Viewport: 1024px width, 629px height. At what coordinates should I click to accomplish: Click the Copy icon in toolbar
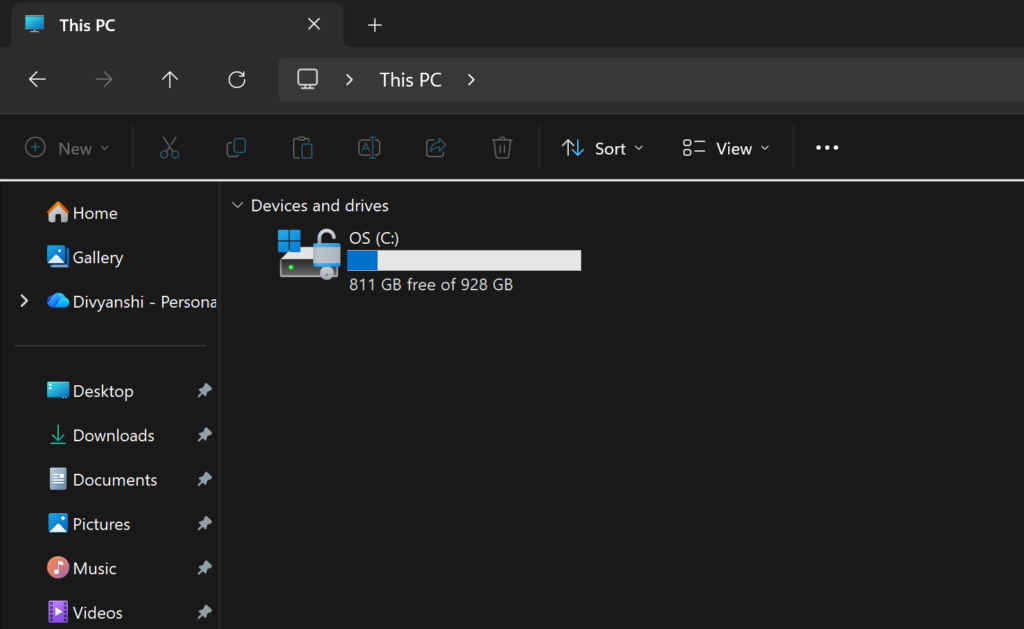pyautogui.click(x=236, y=148)
